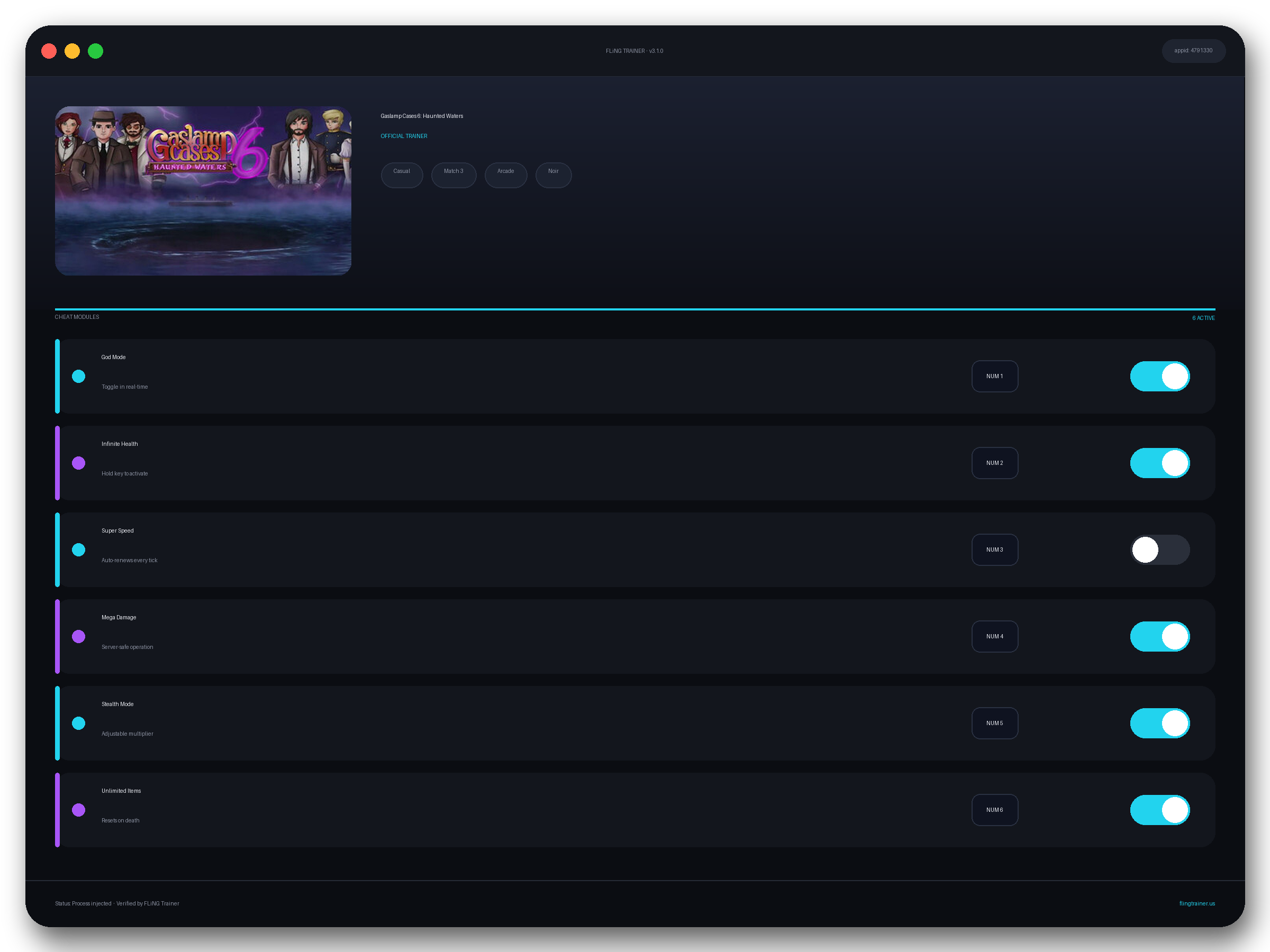Viewport: 1270px width, 952px height.
Task: Click the cyan dot beside Stealth Mode
Action: pos(79,723)
